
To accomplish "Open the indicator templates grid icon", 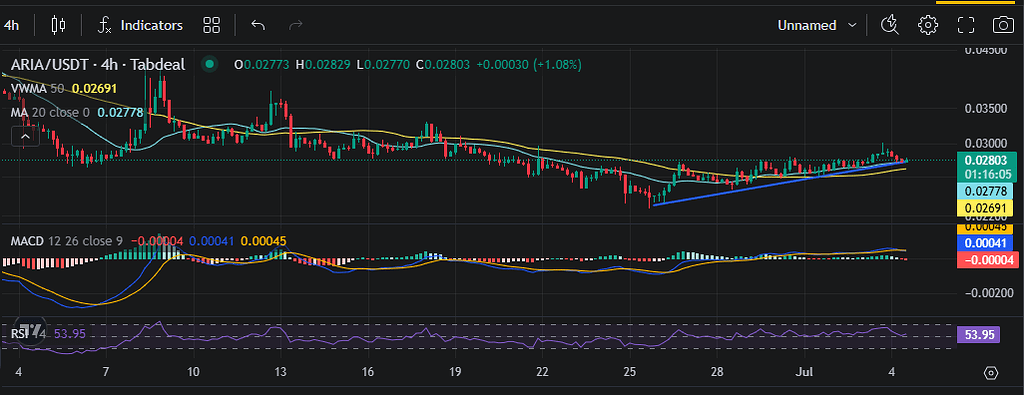I will tap(212, 25).
